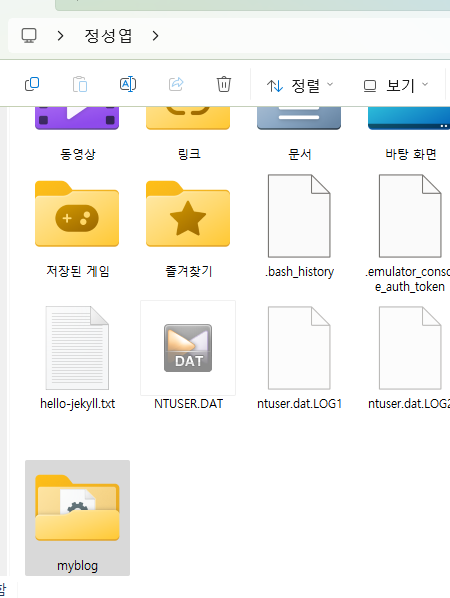This screenshot has height=598, width=450.
Task: Select the myblog folder
Action: point(77,518)
